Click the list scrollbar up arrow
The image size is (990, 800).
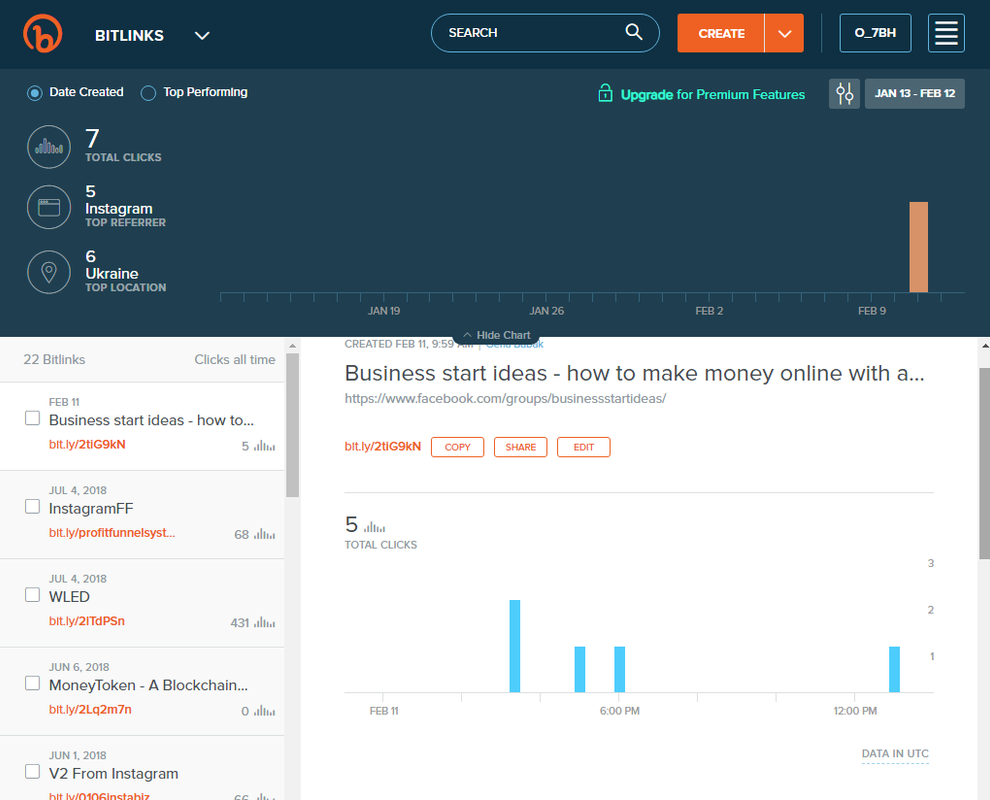pos(292,345)
